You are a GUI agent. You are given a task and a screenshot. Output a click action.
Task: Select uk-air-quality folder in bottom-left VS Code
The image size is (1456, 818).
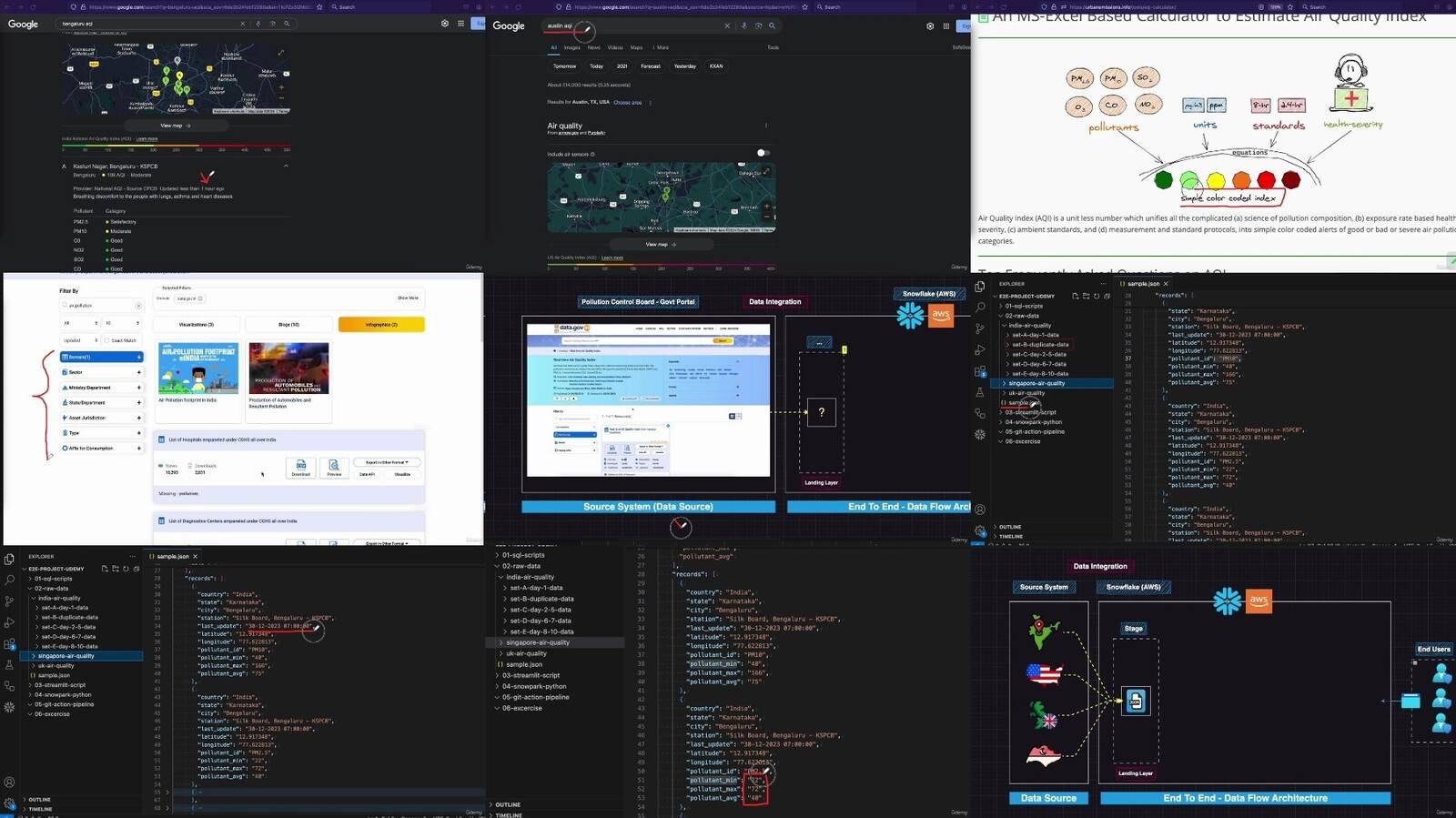(56, 665)
